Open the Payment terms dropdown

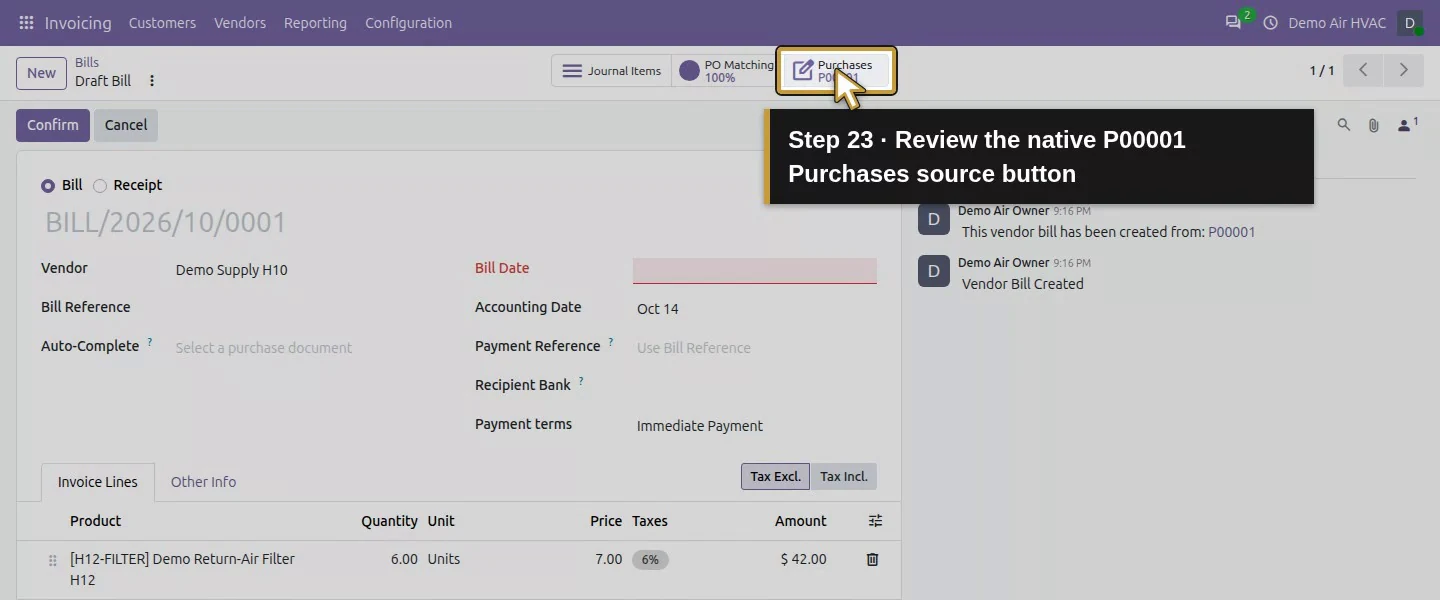755,426
